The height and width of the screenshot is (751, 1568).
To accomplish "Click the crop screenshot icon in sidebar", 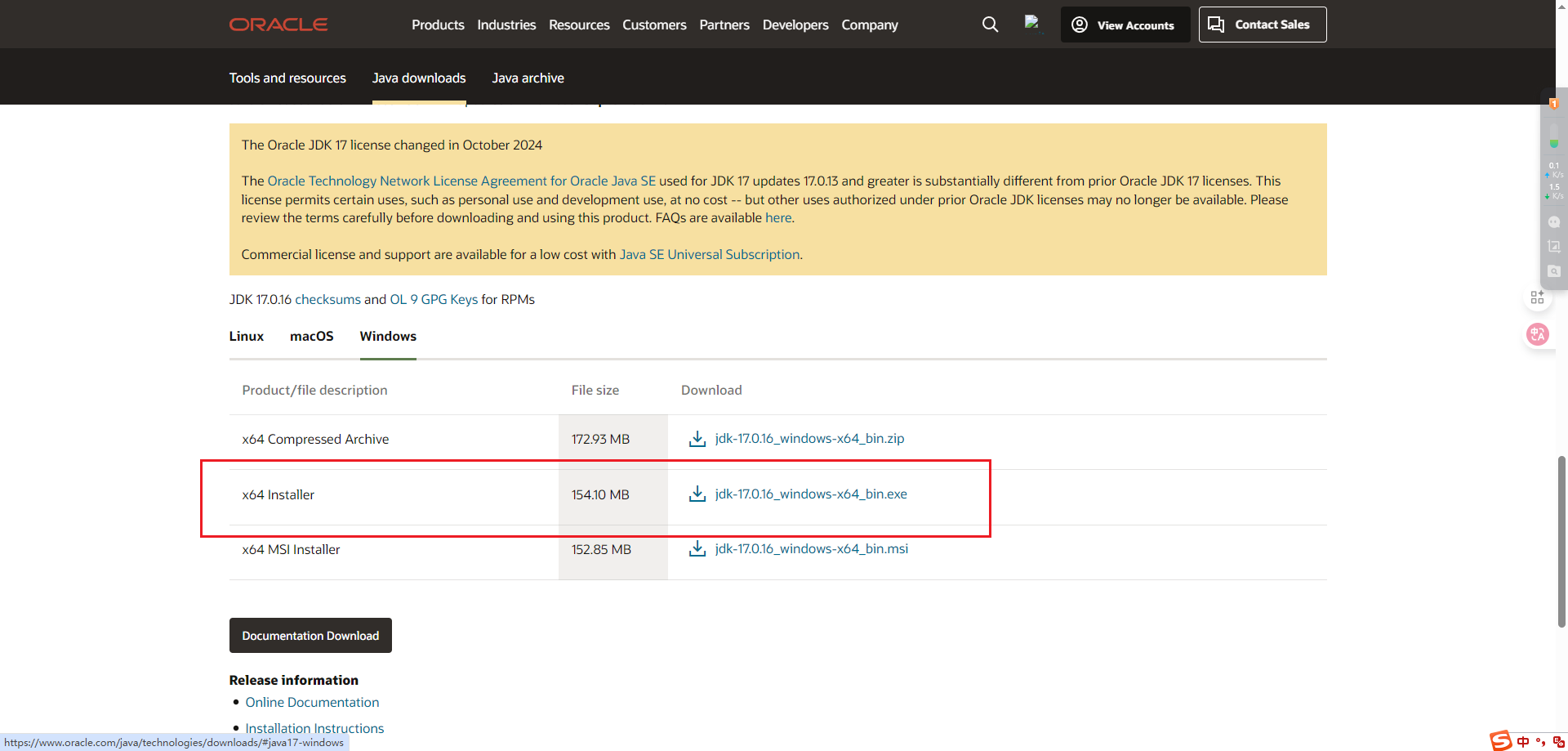I will pos(1553,246).
